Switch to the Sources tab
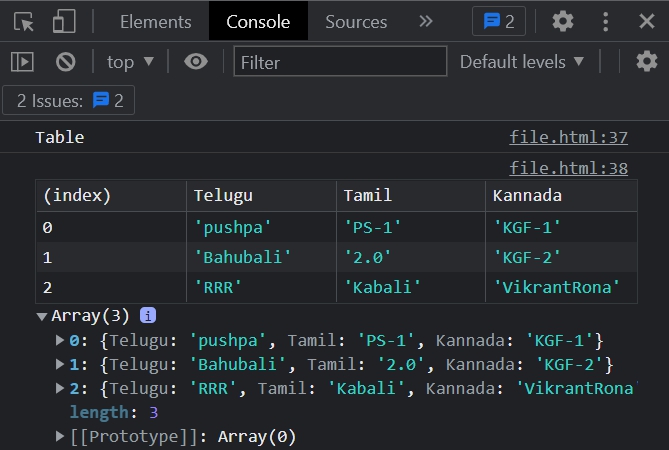This screenshot has width=669, height=450. point(356,21)
